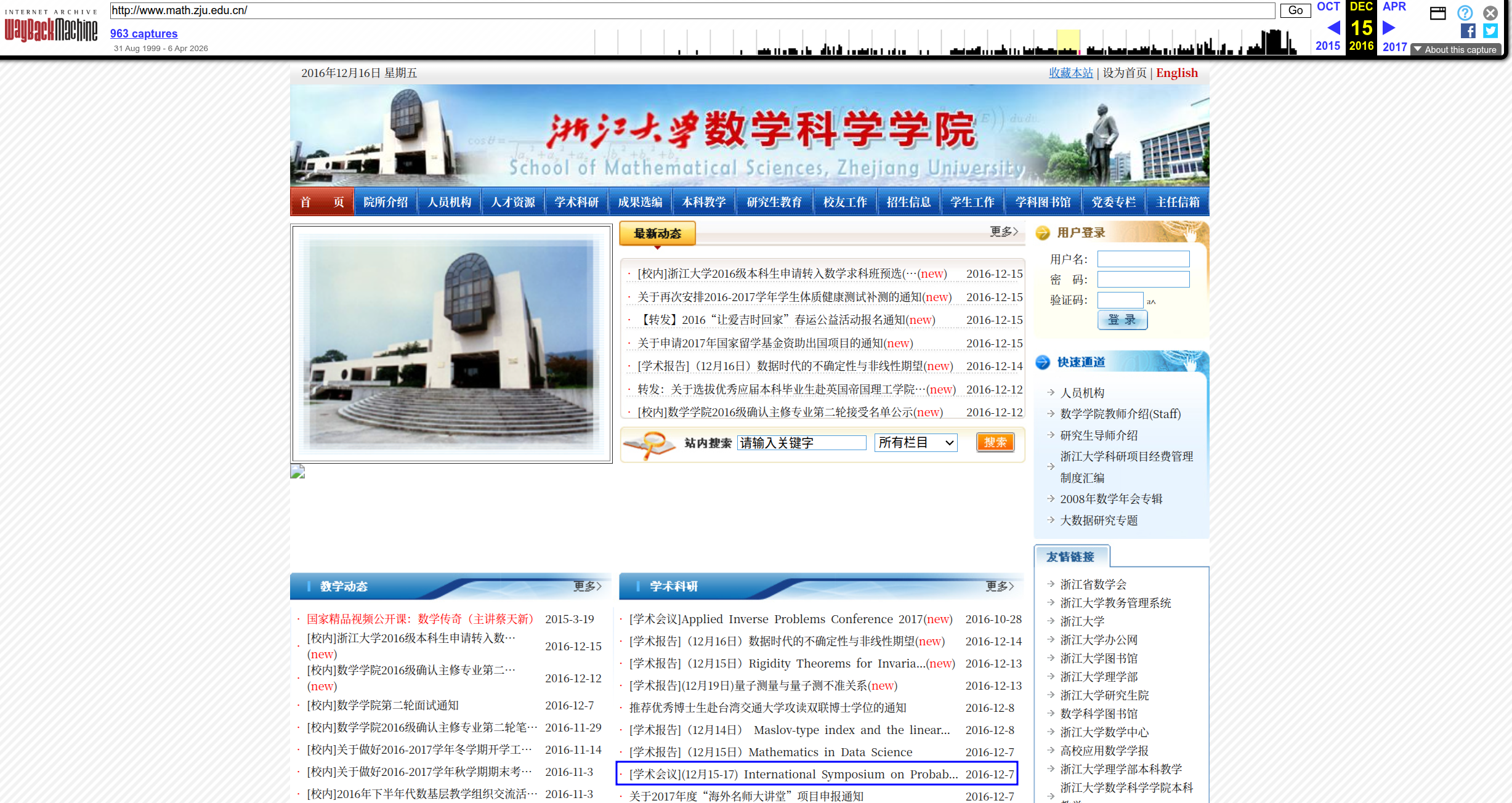Open Wayback help question icon
The width and height of the screenshot is (1512, 803).
pyautogui.click(x=1465, y=12)
